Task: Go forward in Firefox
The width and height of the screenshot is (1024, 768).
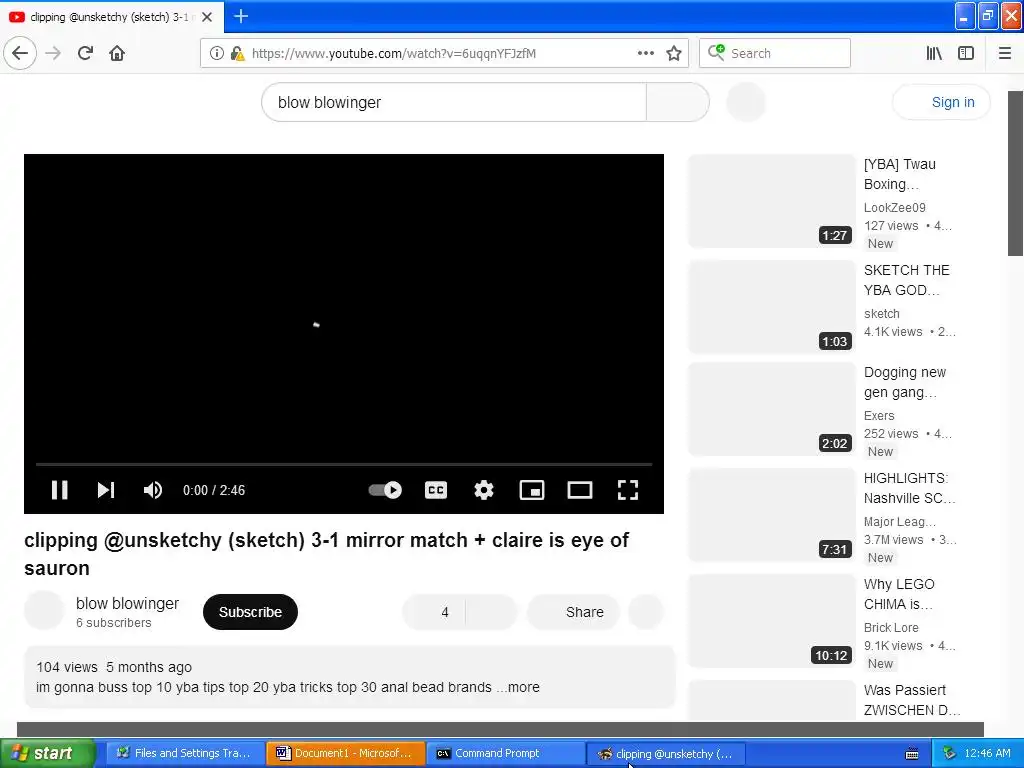Action: [54, 53]
